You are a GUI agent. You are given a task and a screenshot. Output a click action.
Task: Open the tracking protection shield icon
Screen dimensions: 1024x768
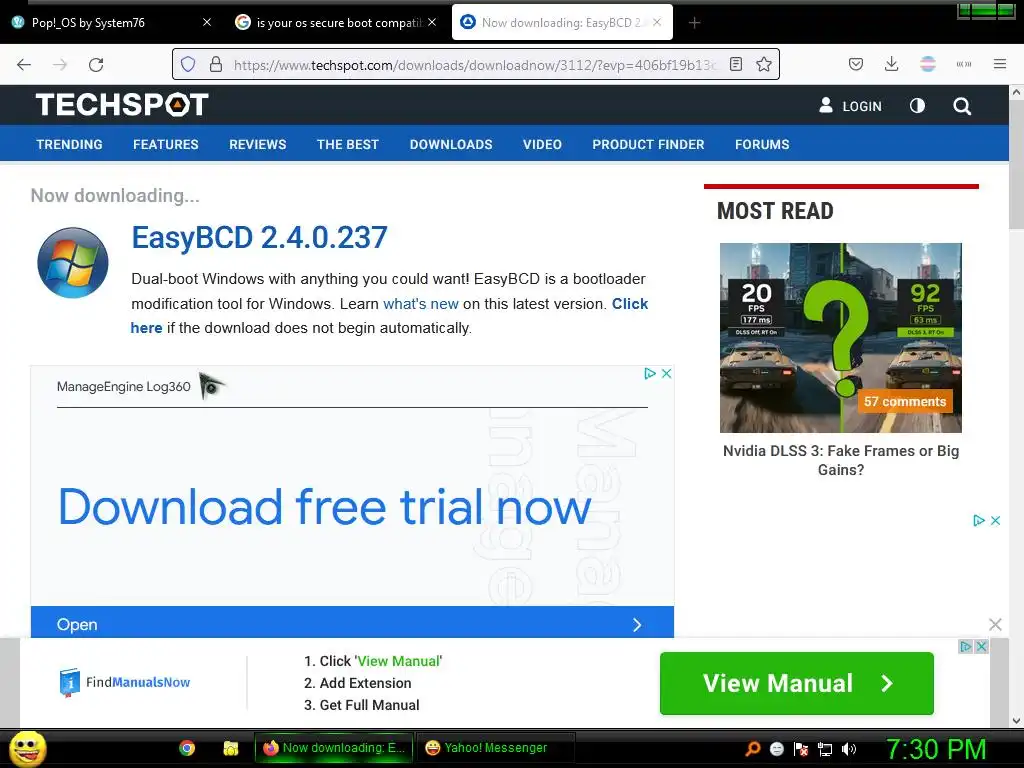tap(188, 64)
